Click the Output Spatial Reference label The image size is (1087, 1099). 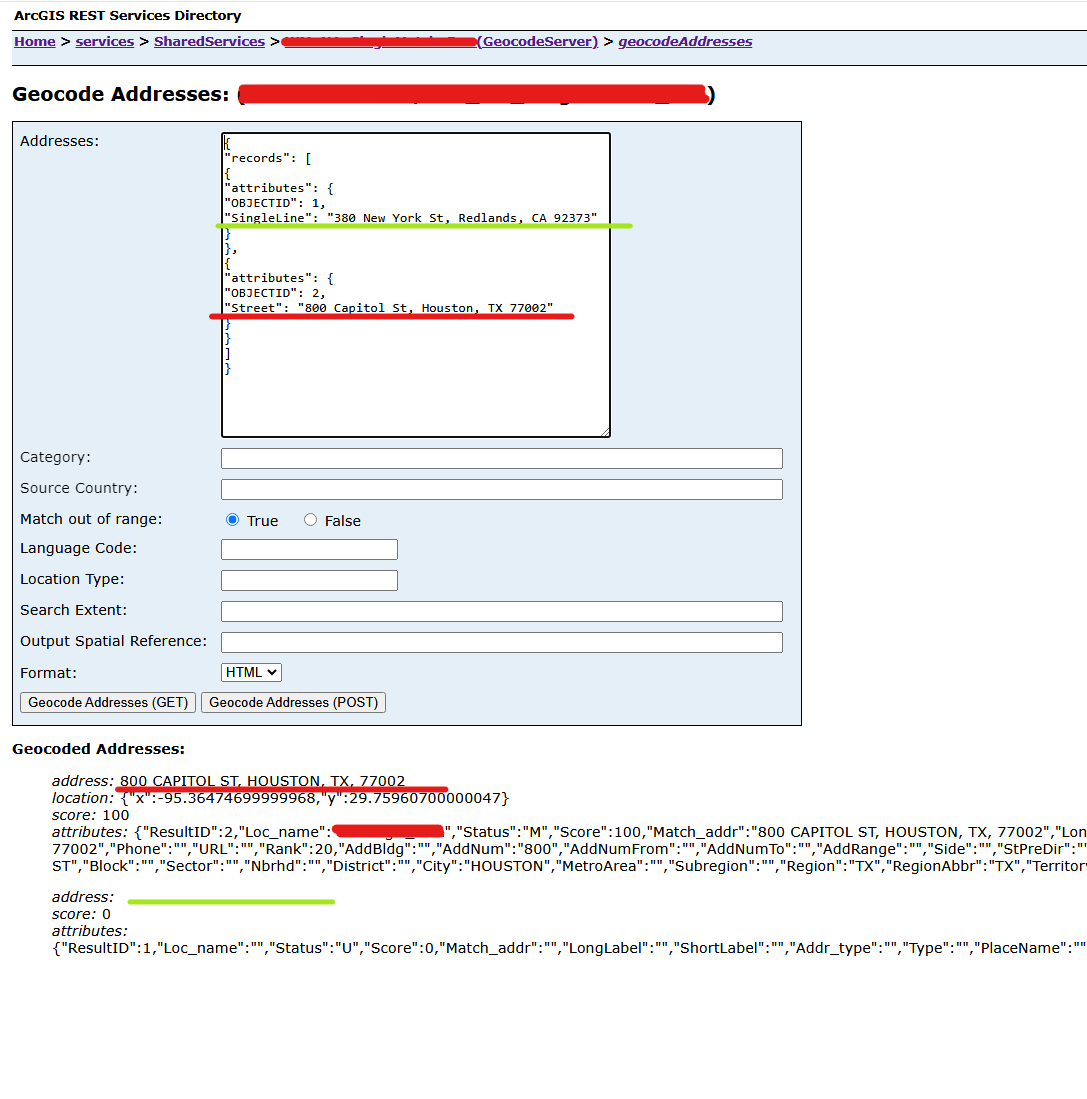114,641
